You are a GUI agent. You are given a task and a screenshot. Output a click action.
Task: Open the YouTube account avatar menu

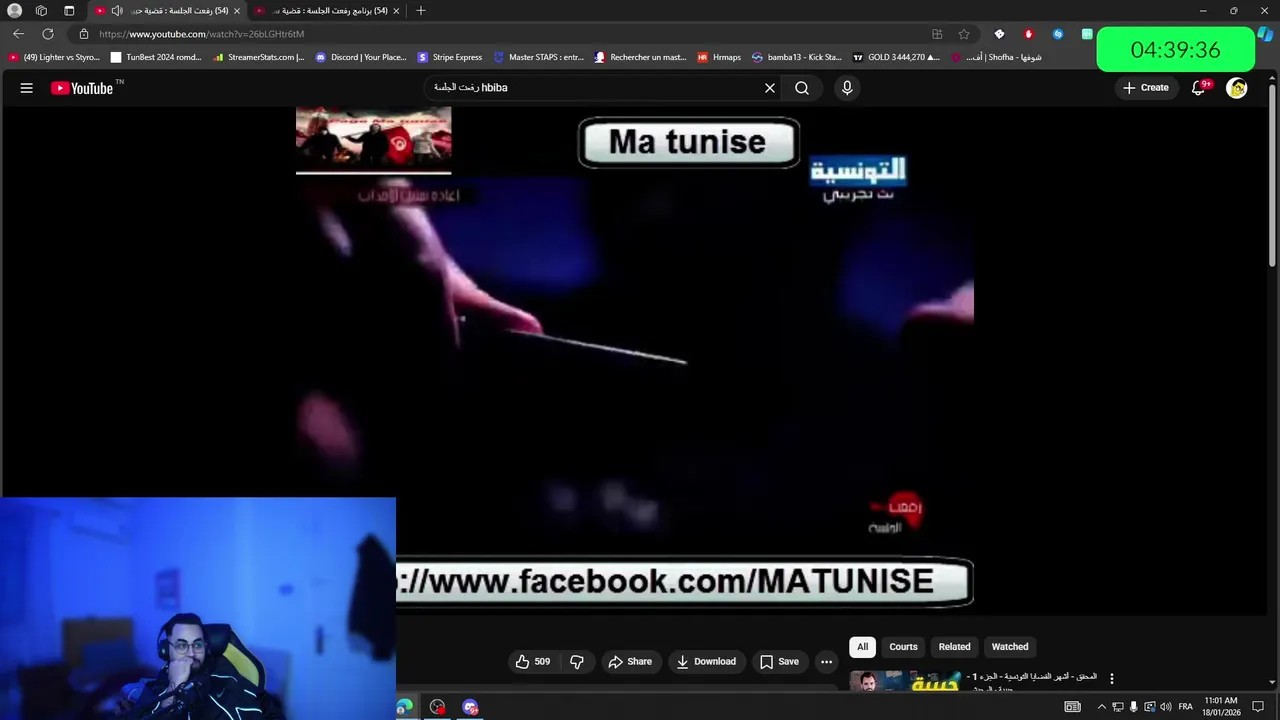(x=1237, y=88)
